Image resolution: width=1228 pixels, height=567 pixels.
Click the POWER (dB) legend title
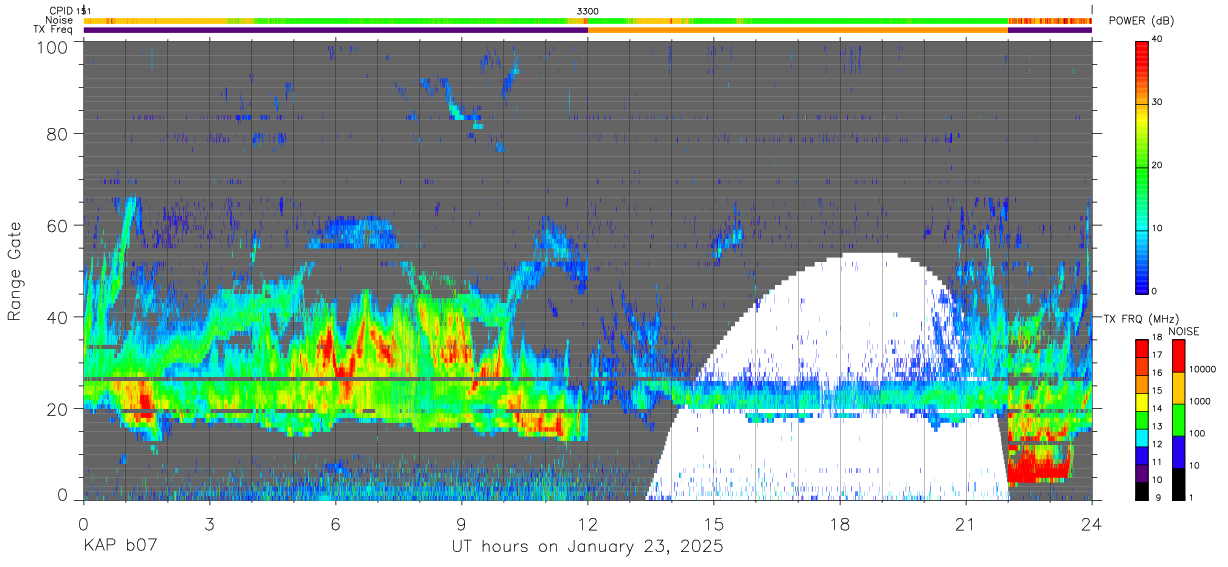pos(1142,21)
